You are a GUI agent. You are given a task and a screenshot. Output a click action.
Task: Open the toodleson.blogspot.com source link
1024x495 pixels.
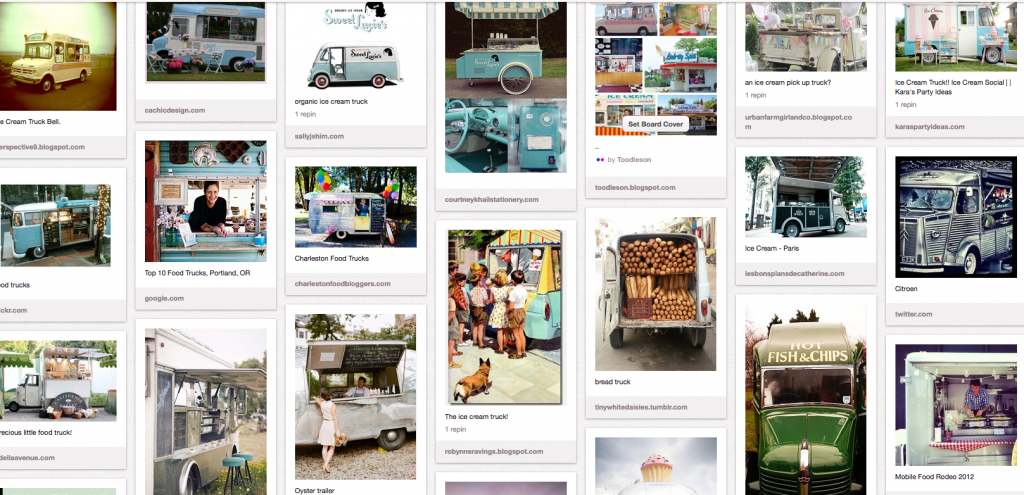[635, 187]
